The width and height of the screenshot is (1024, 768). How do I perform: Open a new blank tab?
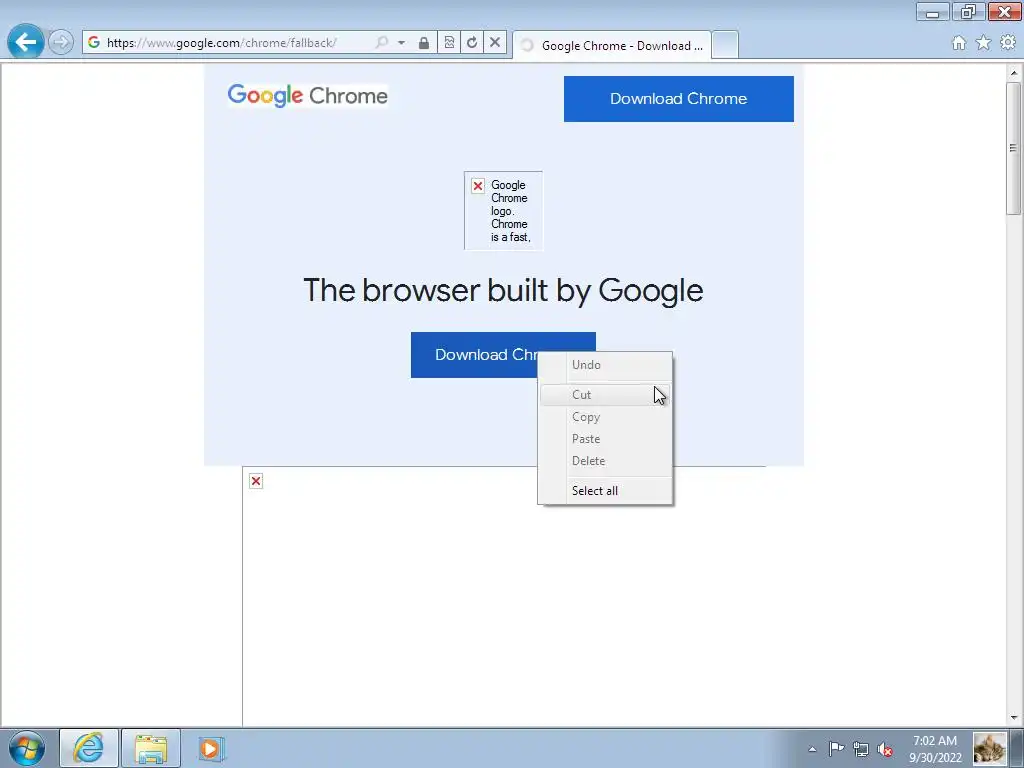725,45
